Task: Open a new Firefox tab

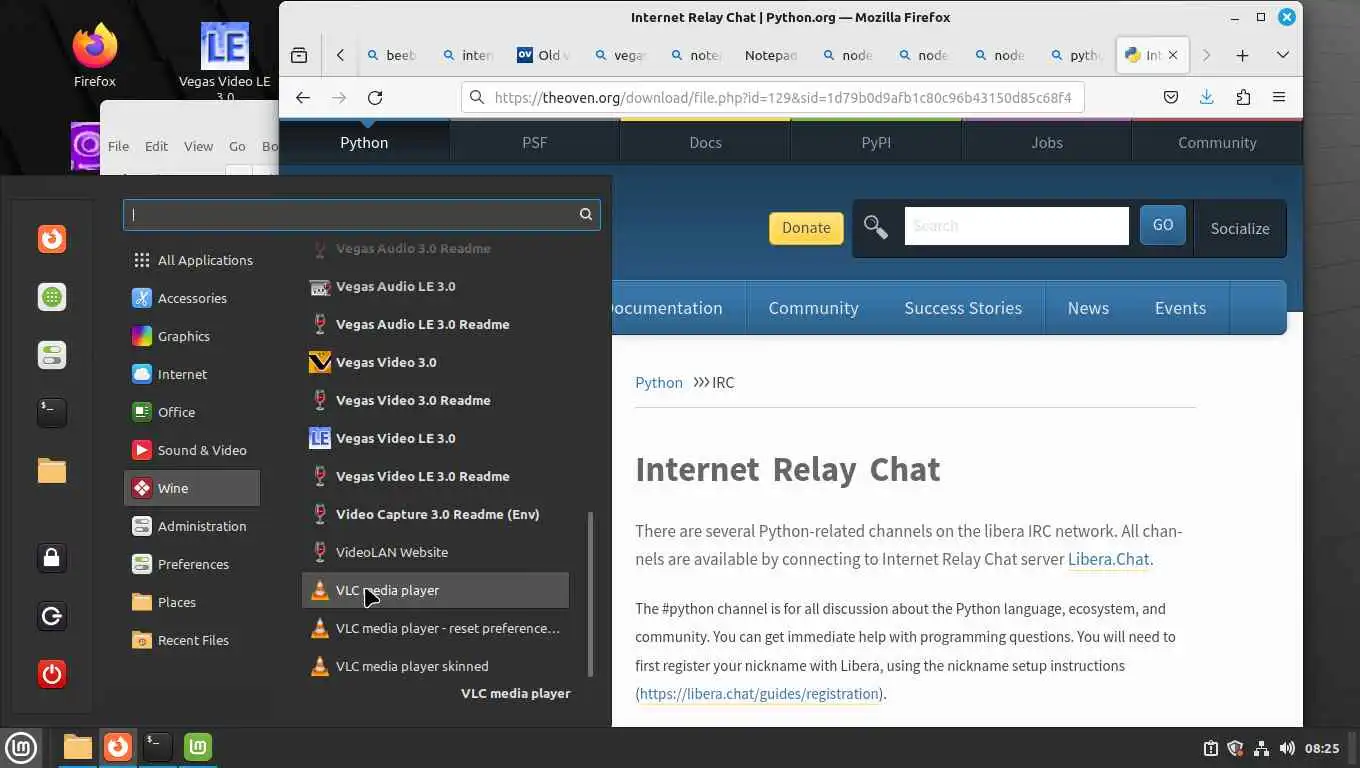Action: pyautogui.click(x=1242, y=55)
